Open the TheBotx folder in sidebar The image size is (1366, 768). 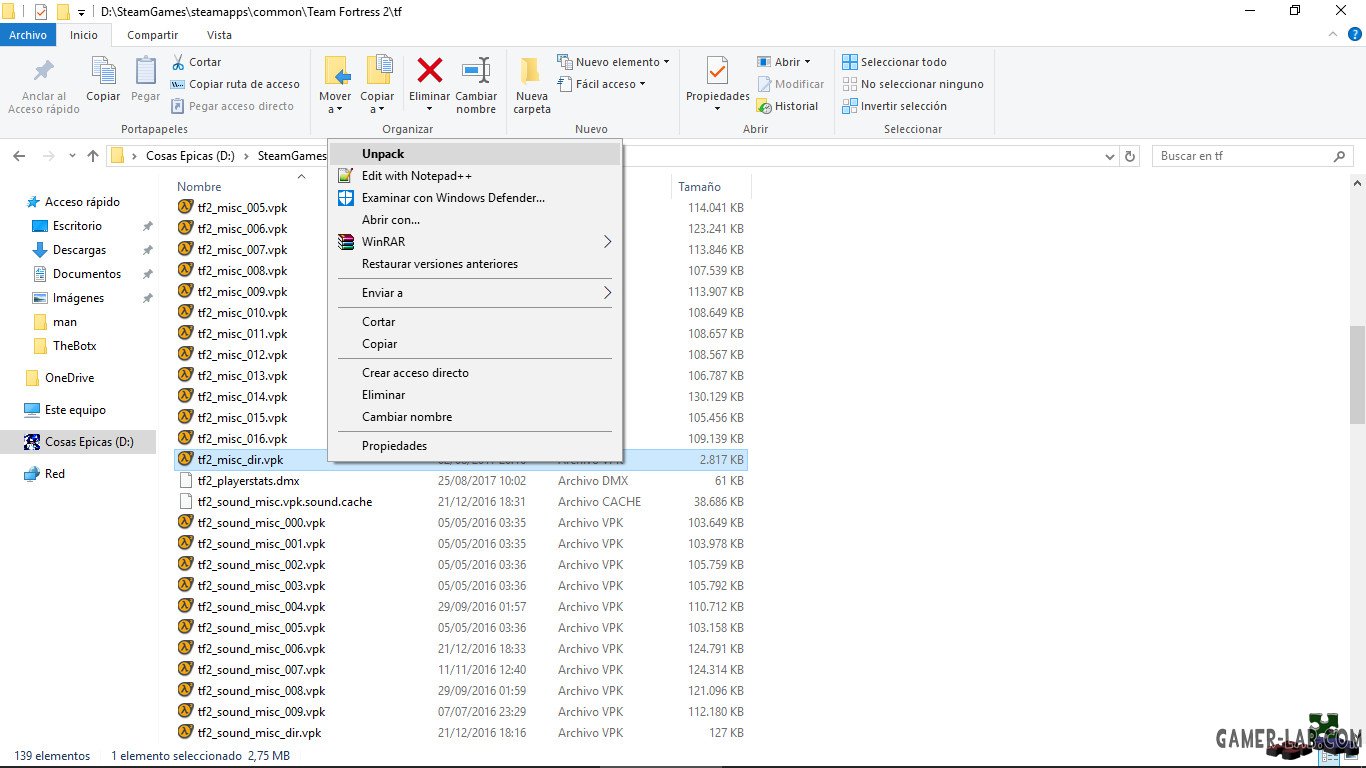coord(74,346)
